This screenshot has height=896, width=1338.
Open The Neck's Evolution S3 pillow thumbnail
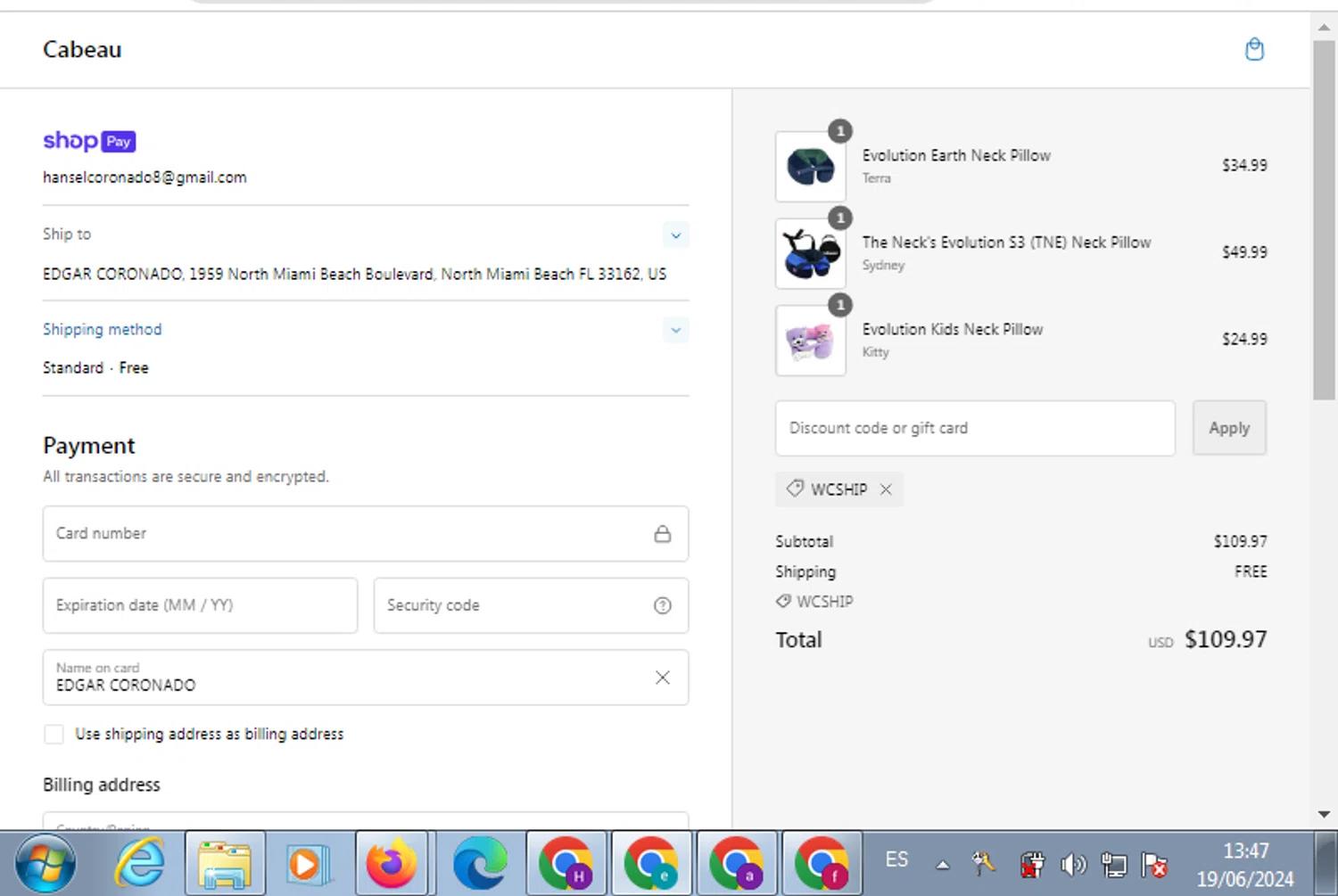click(811, 253)
